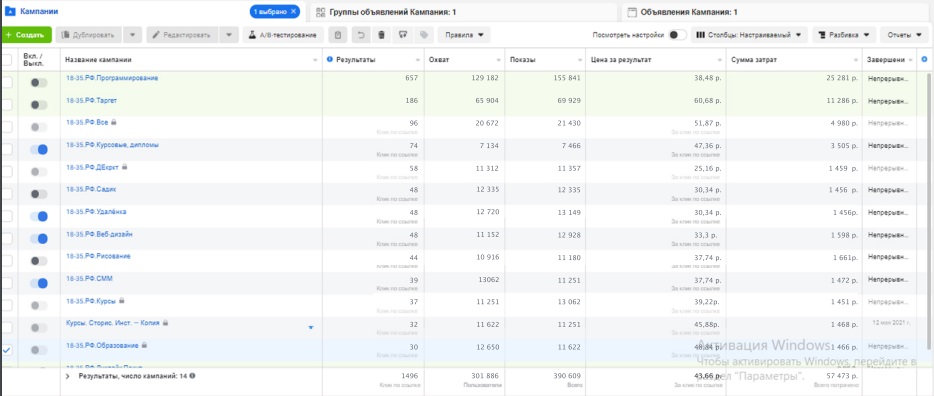Sort by the Результаты column arrow
This screenshot has height=396, width=934.
(418, 60)
